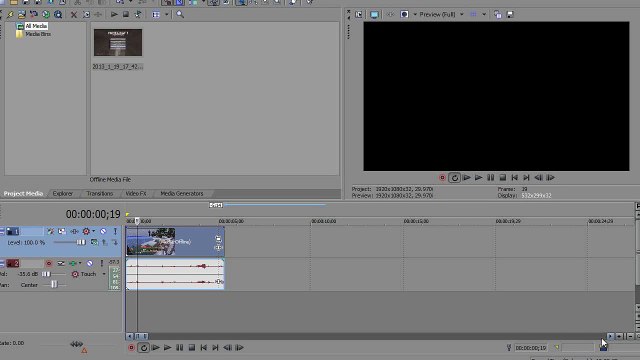This screenshot has width=640, height=360.
Task: Select the video event on track 1
Action: pos(175,242)
